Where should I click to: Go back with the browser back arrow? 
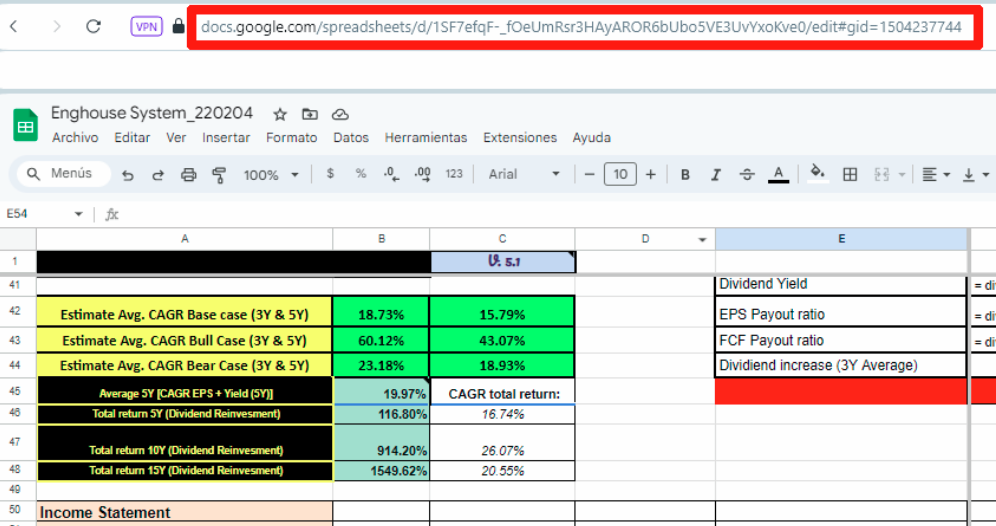[x=14, y=26]
